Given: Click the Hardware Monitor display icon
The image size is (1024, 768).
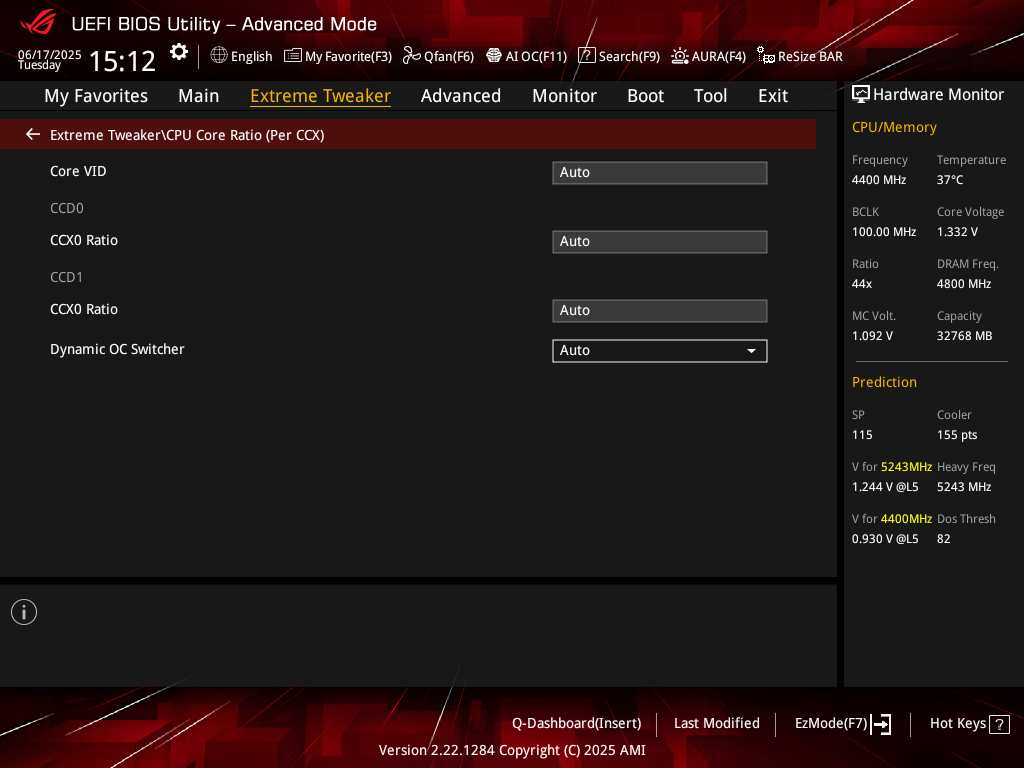Looking at the screenshot, I should click(x=861, y=95).
